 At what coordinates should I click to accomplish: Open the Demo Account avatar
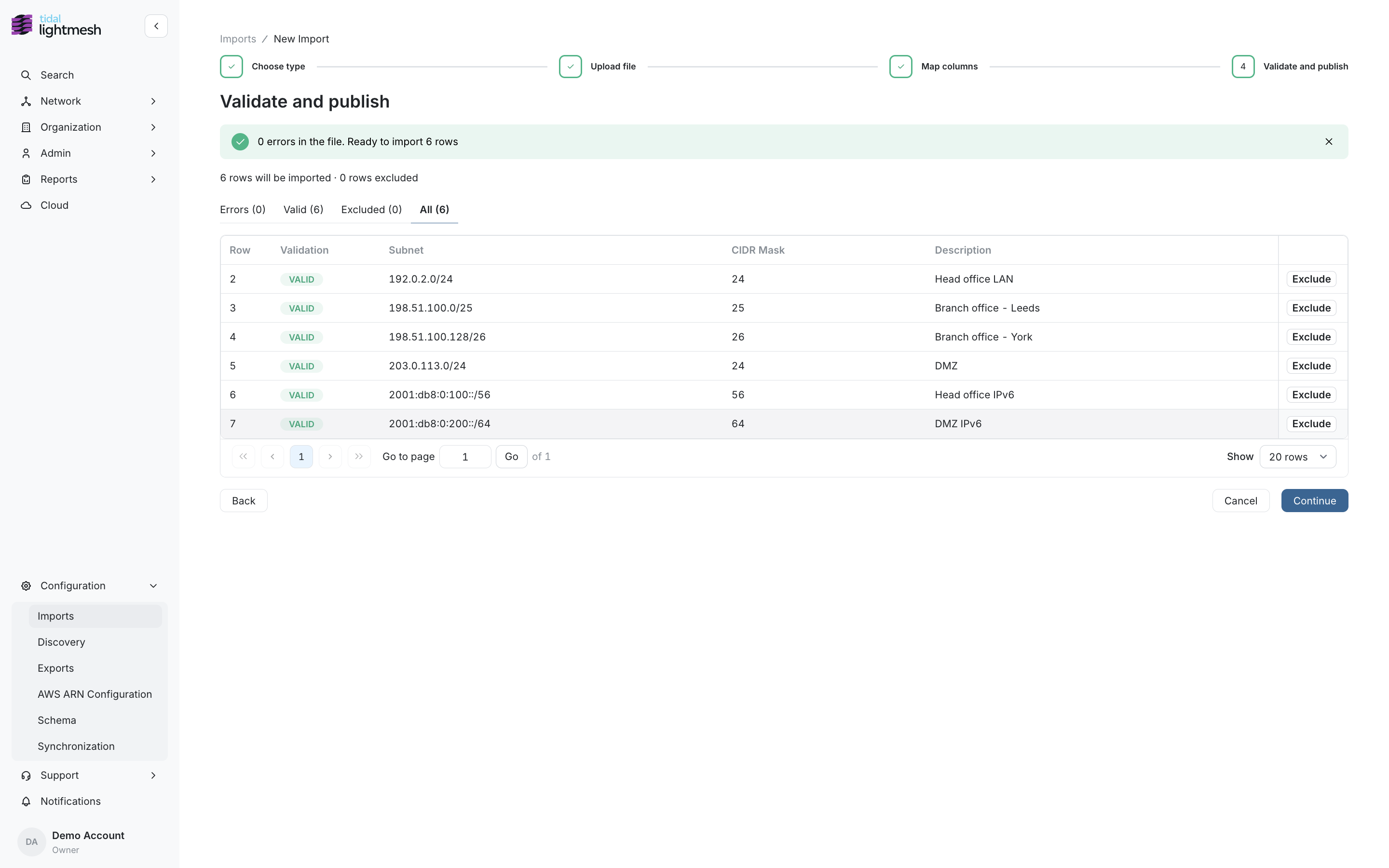(x=31, y=841)
